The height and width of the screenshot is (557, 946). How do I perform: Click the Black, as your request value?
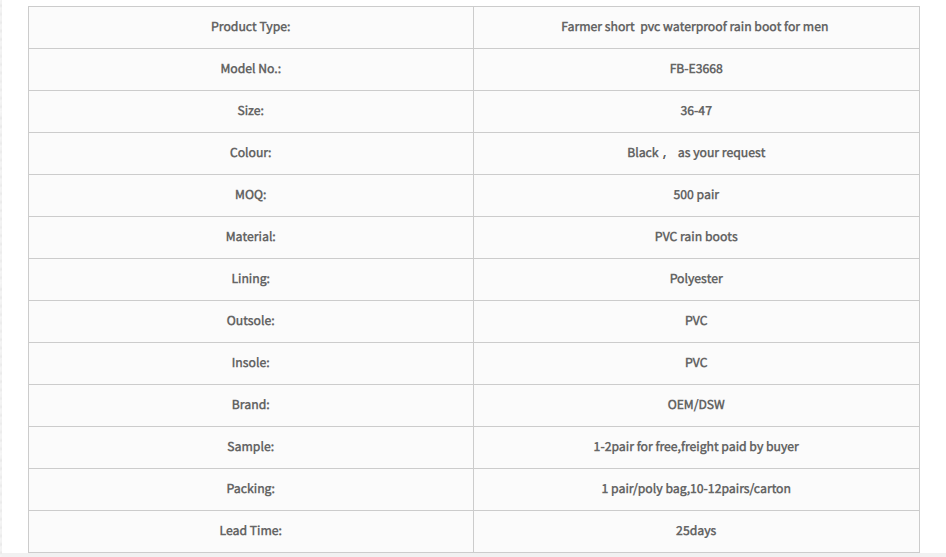pos(696,153)
